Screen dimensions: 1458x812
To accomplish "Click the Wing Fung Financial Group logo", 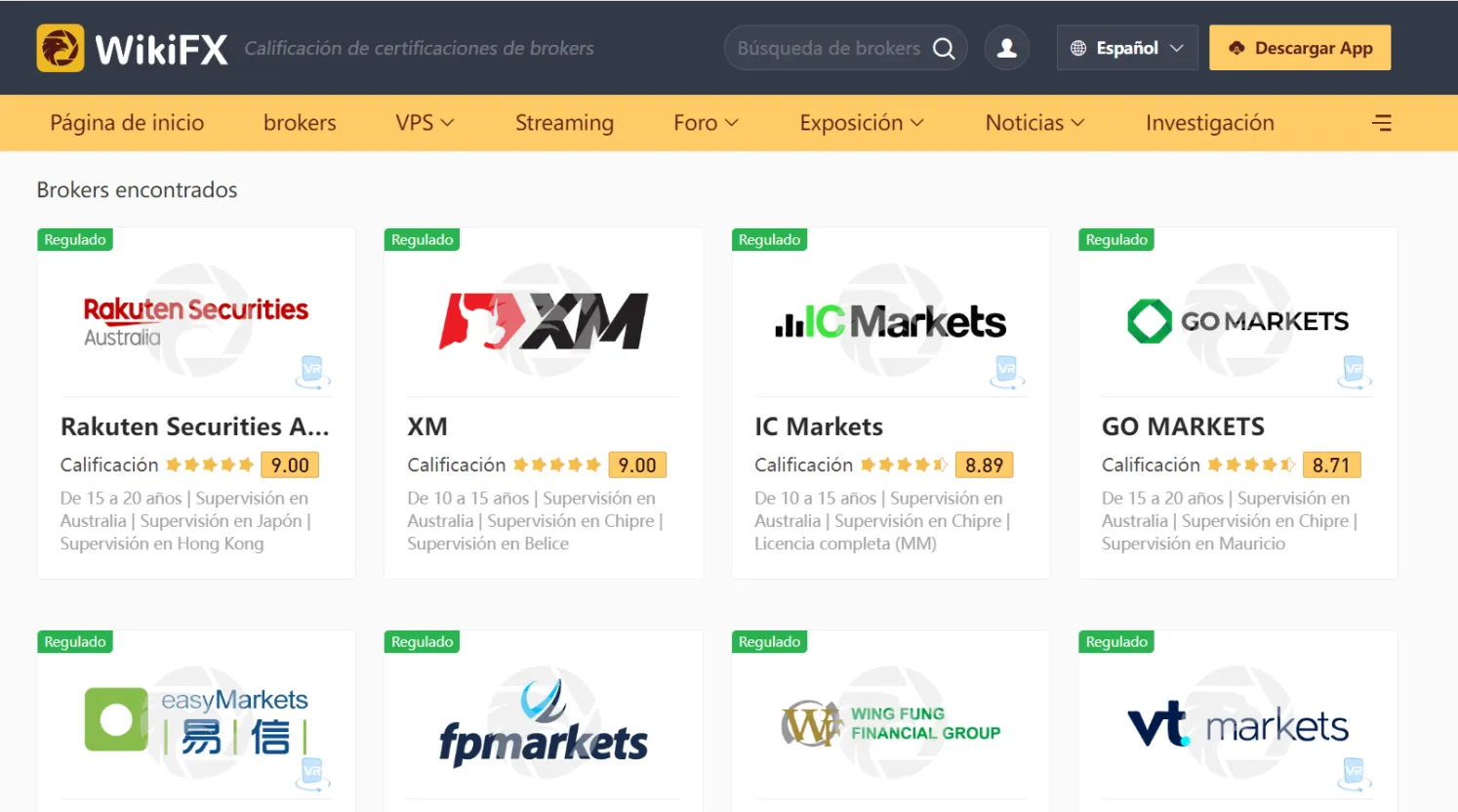I will point(890,723).
